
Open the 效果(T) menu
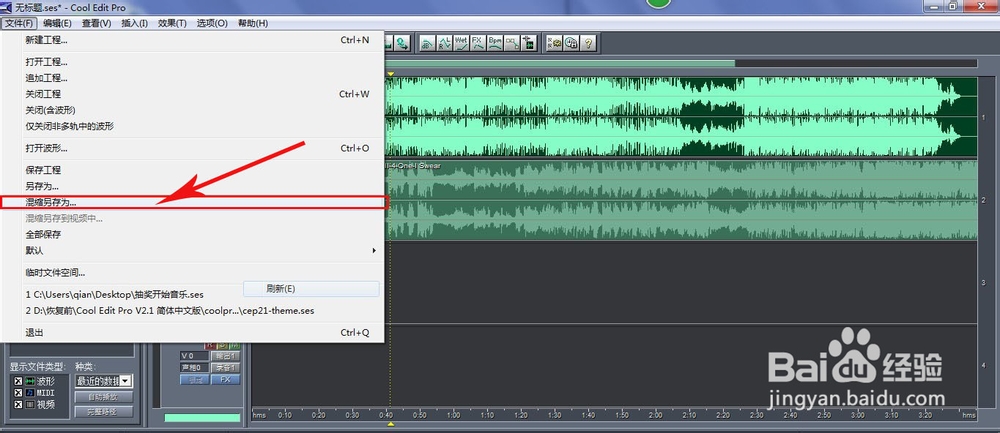172,24
